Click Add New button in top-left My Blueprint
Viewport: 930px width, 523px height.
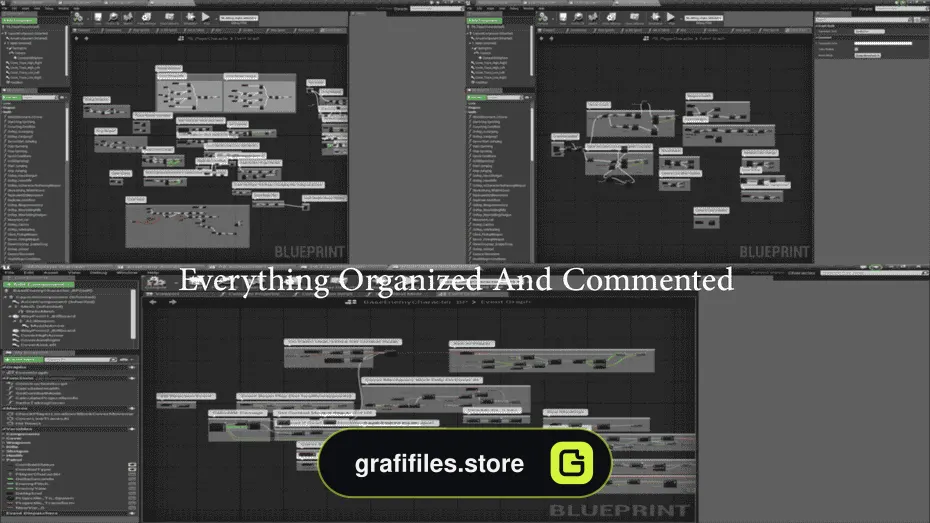(x=11, y=97)
